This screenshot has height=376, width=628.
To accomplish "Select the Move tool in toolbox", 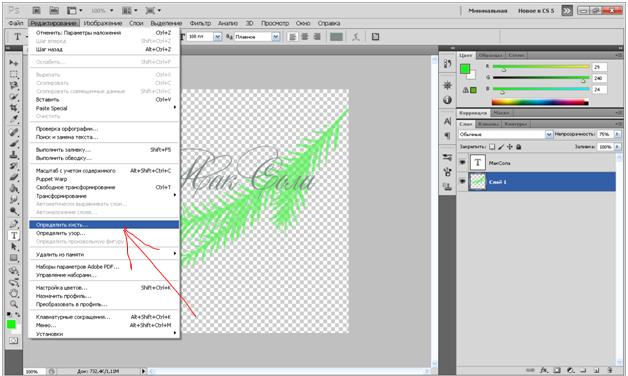I will coord(14,63).
